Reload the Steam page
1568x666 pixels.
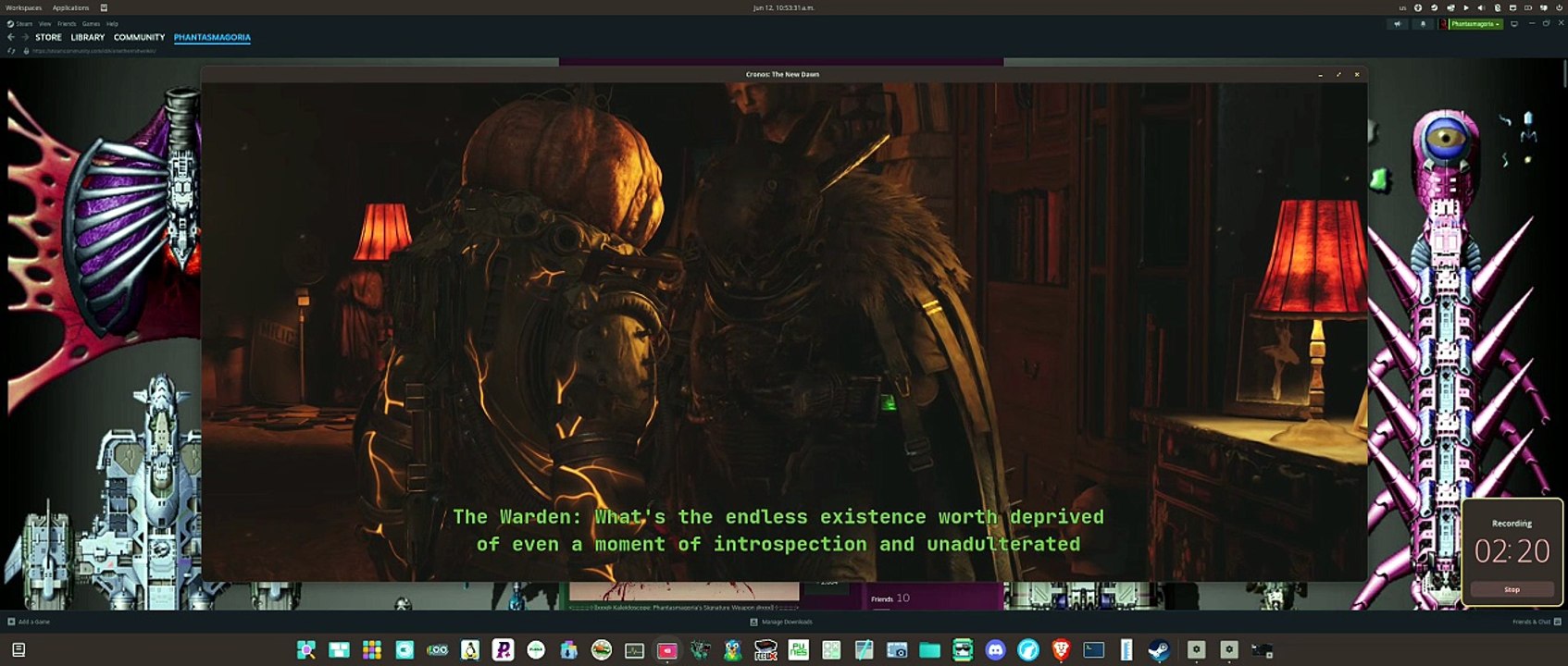tap(11, 51)
